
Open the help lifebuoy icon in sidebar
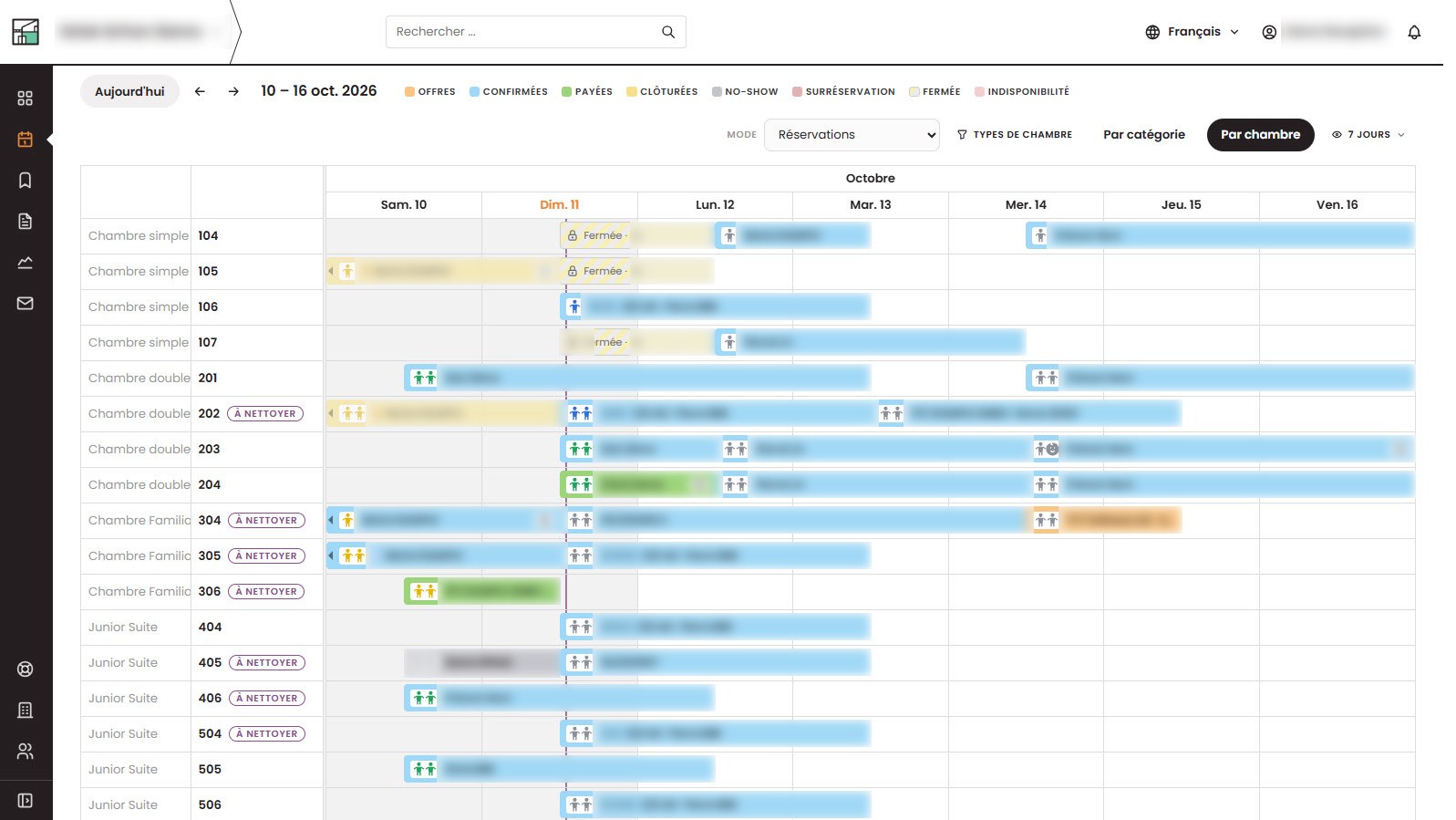coord(26,669)
